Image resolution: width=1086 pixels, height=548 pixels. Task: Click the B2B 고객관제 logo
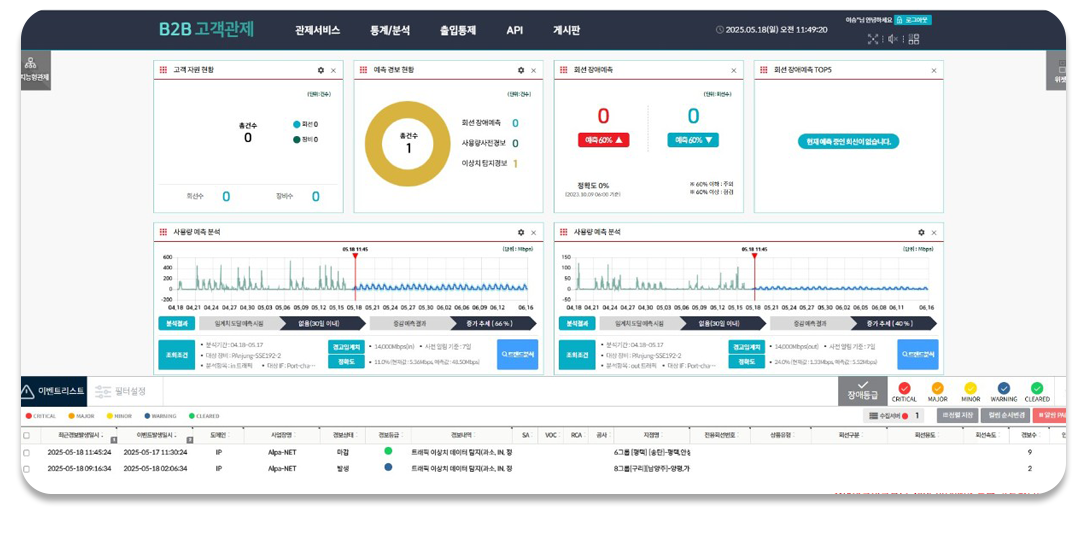(x=206, y=29)
